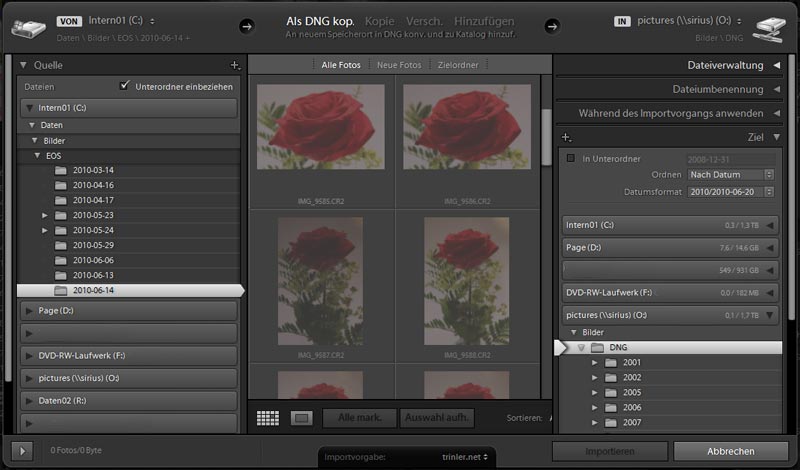Add a source with the Quelle plus icon
The image size is (800, 470).
pyautogui.click(x=235, y=65)
